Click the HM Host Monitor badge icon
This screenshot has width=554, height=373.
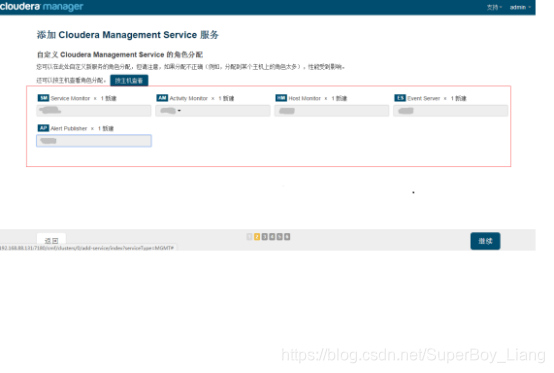tap(281, 98)
